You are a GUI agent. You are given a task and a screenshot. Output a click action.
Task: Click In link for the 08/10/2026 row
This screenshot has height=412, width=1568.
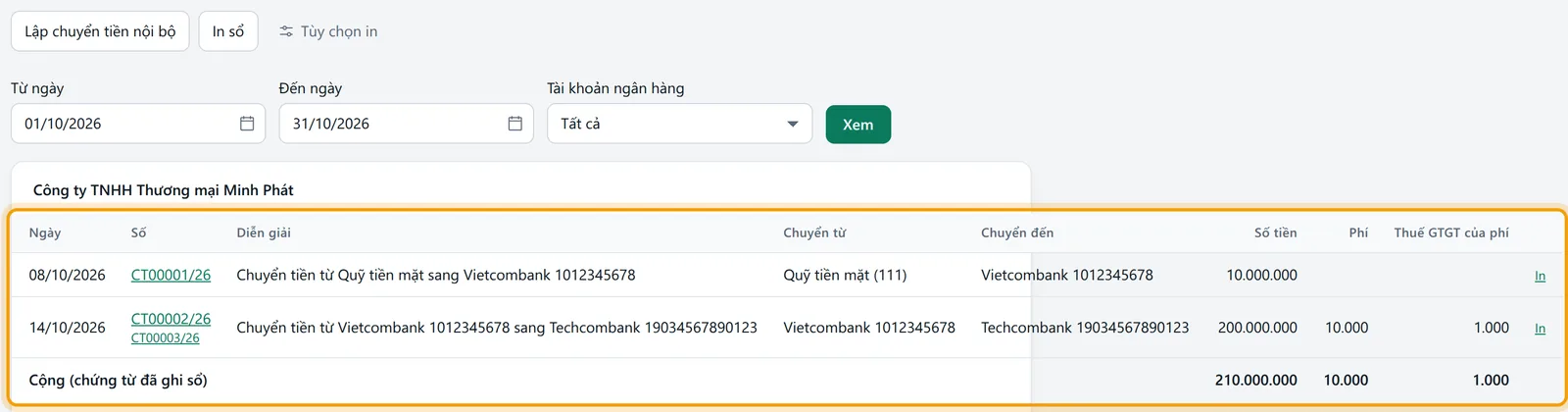[1540, 277]
